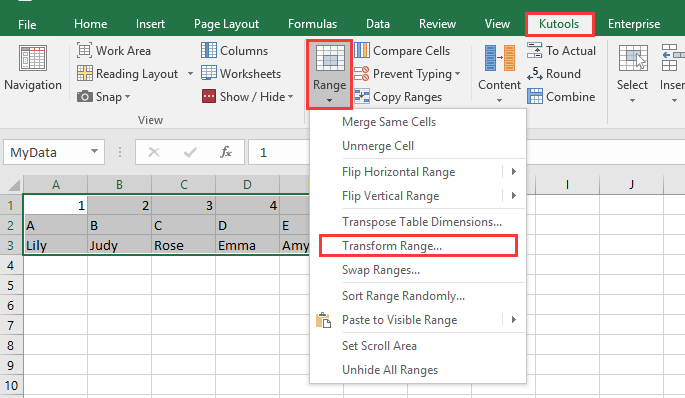685x398 pixels.
Task: Click the Prevent Typing icon
Action: tap(362, 73)
